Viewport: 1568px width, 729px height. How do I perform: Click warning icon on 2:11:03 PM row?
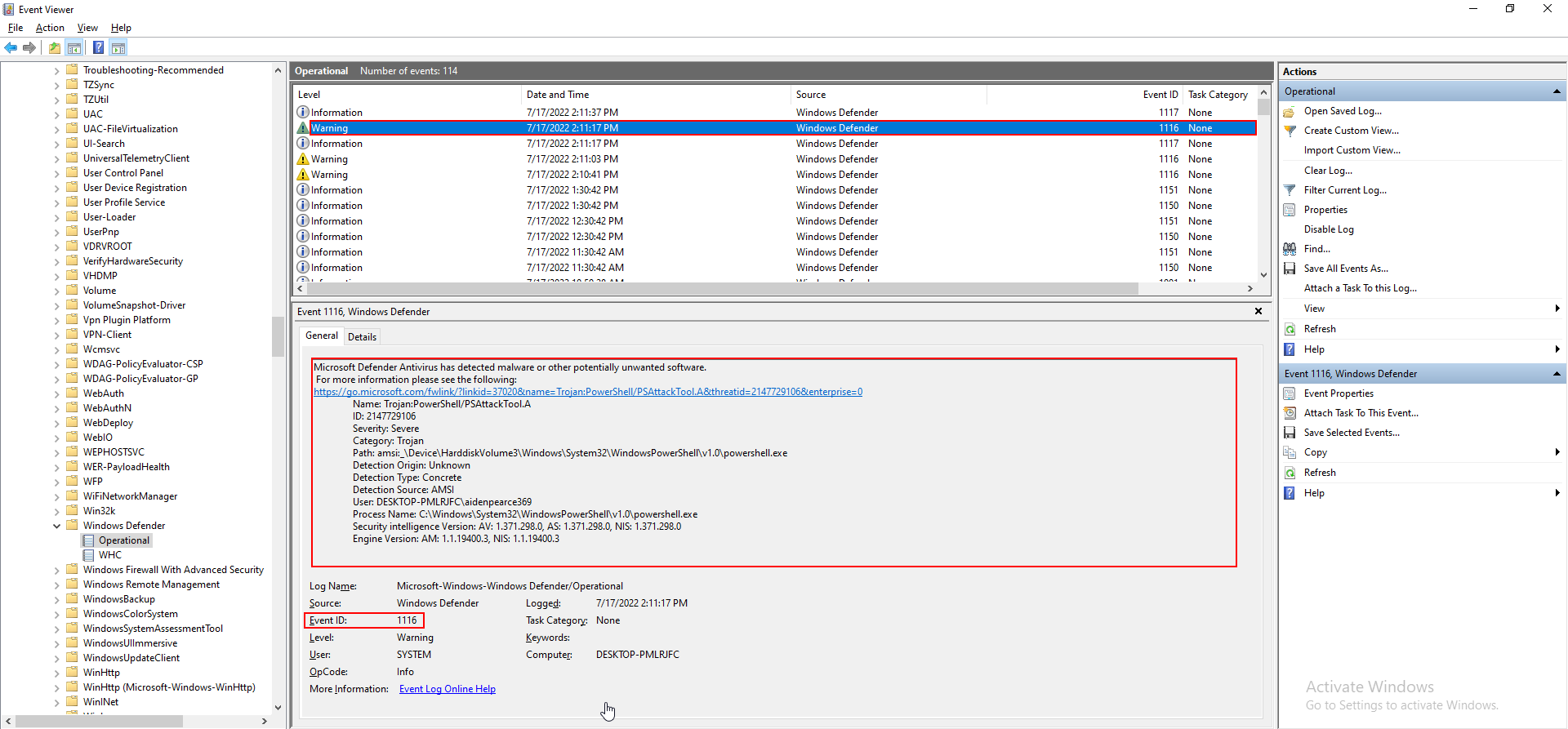303,159
